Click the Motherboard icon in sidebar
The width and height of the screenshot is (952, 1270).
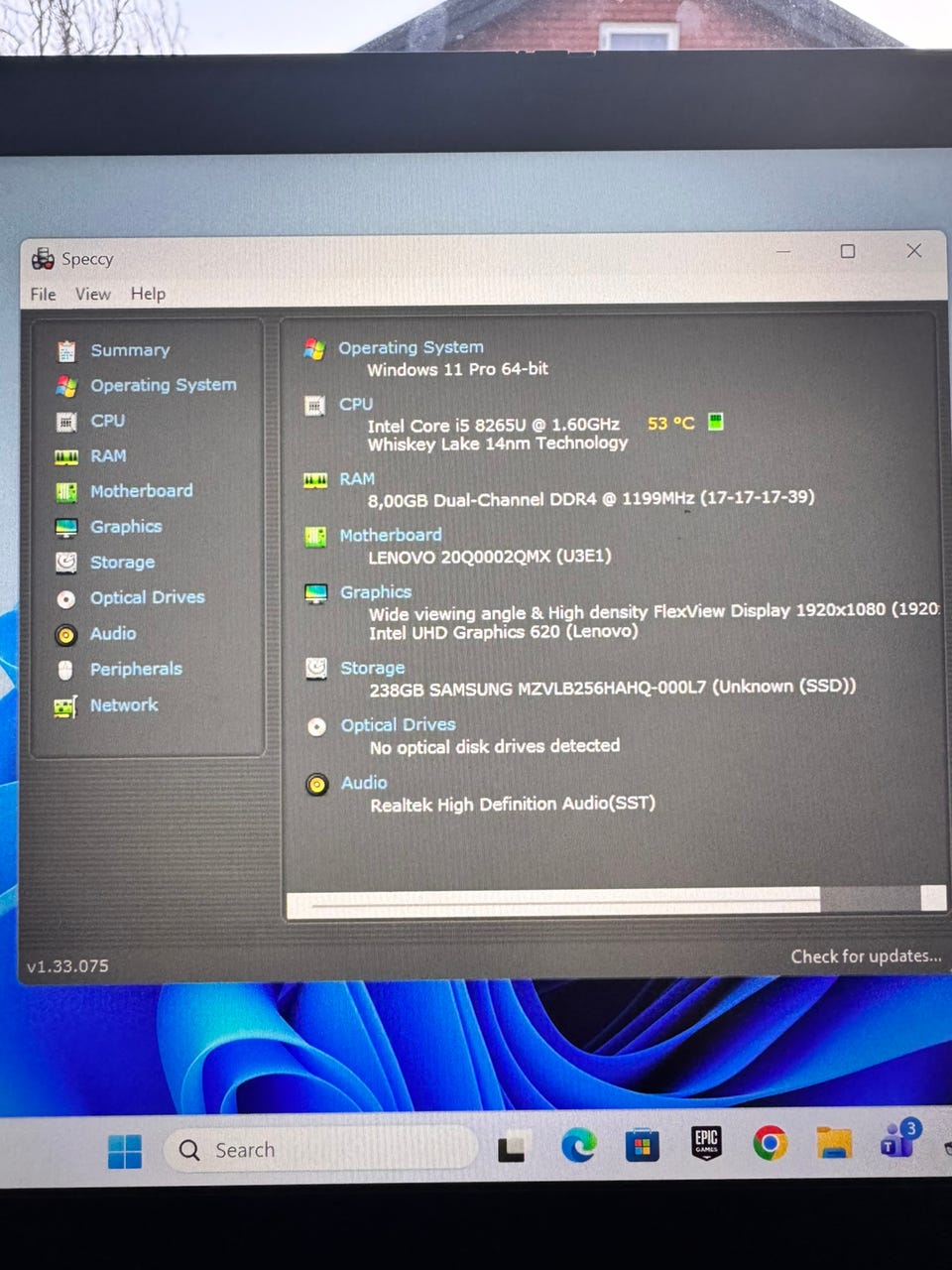[x=66, y=492]
